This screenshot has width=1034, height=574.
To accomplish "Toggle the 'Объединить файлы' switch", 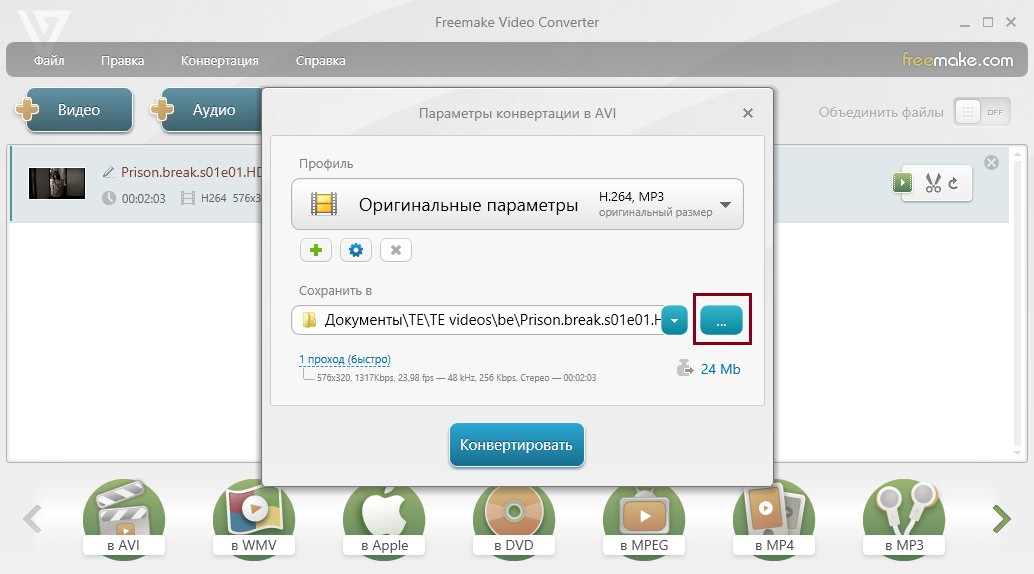I will pyautogui.click(x=981, y=112).
